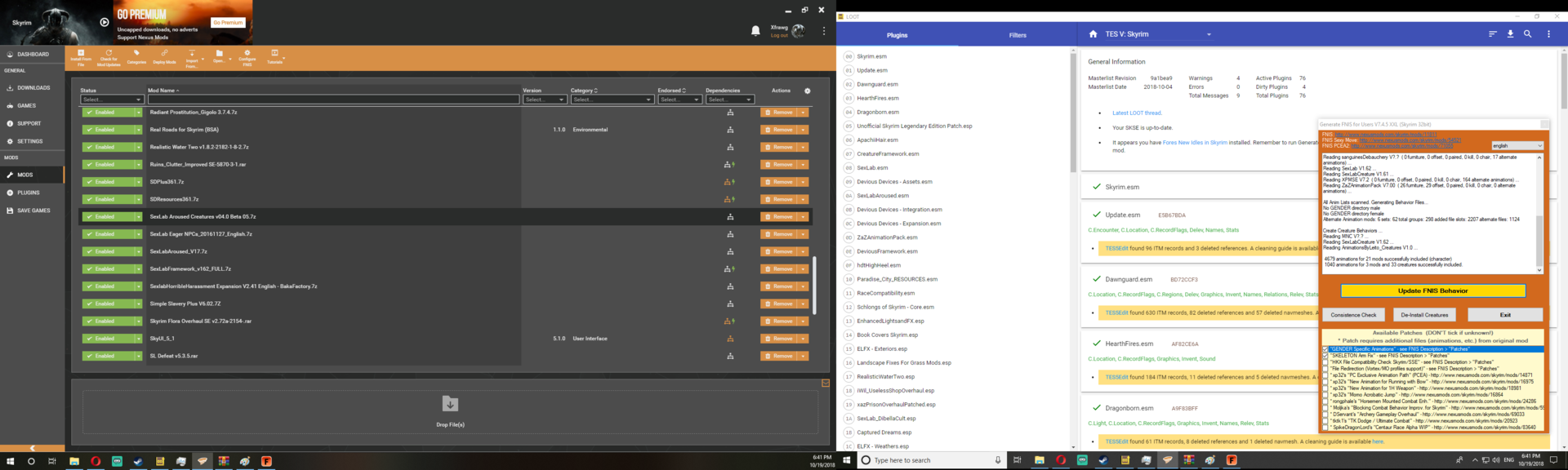Open the Version filter Select dropdown

tap(545, 100)
